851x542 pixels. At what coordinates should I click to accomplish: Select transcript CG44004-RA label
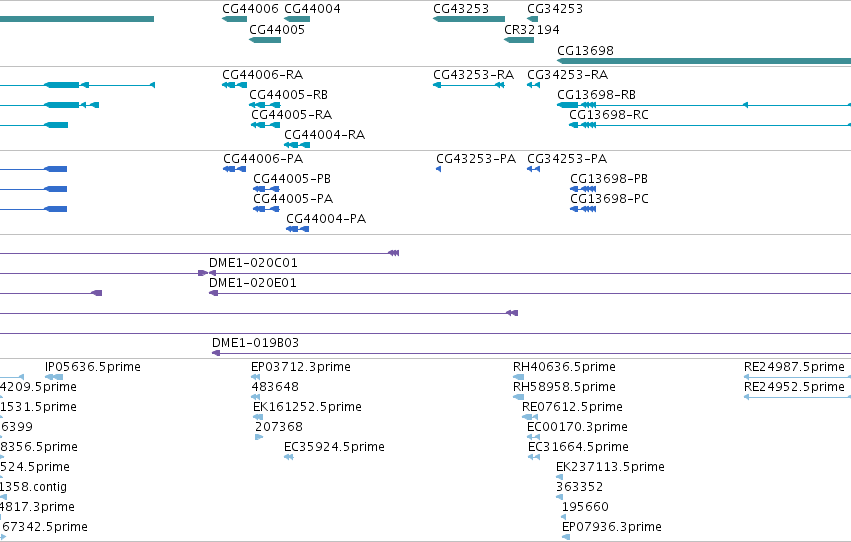325,135
